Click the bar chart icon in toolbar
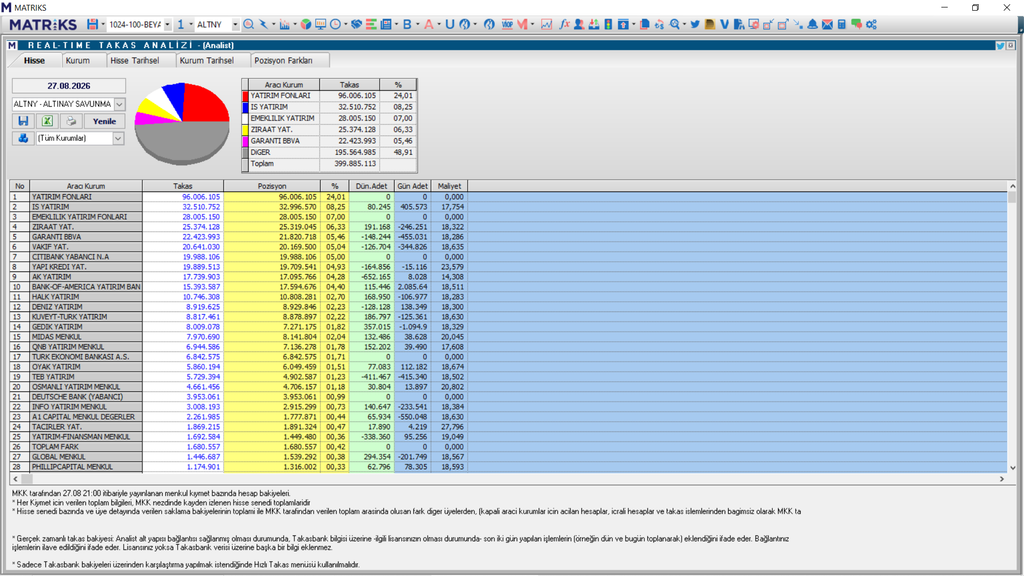 tap(284, 24)
